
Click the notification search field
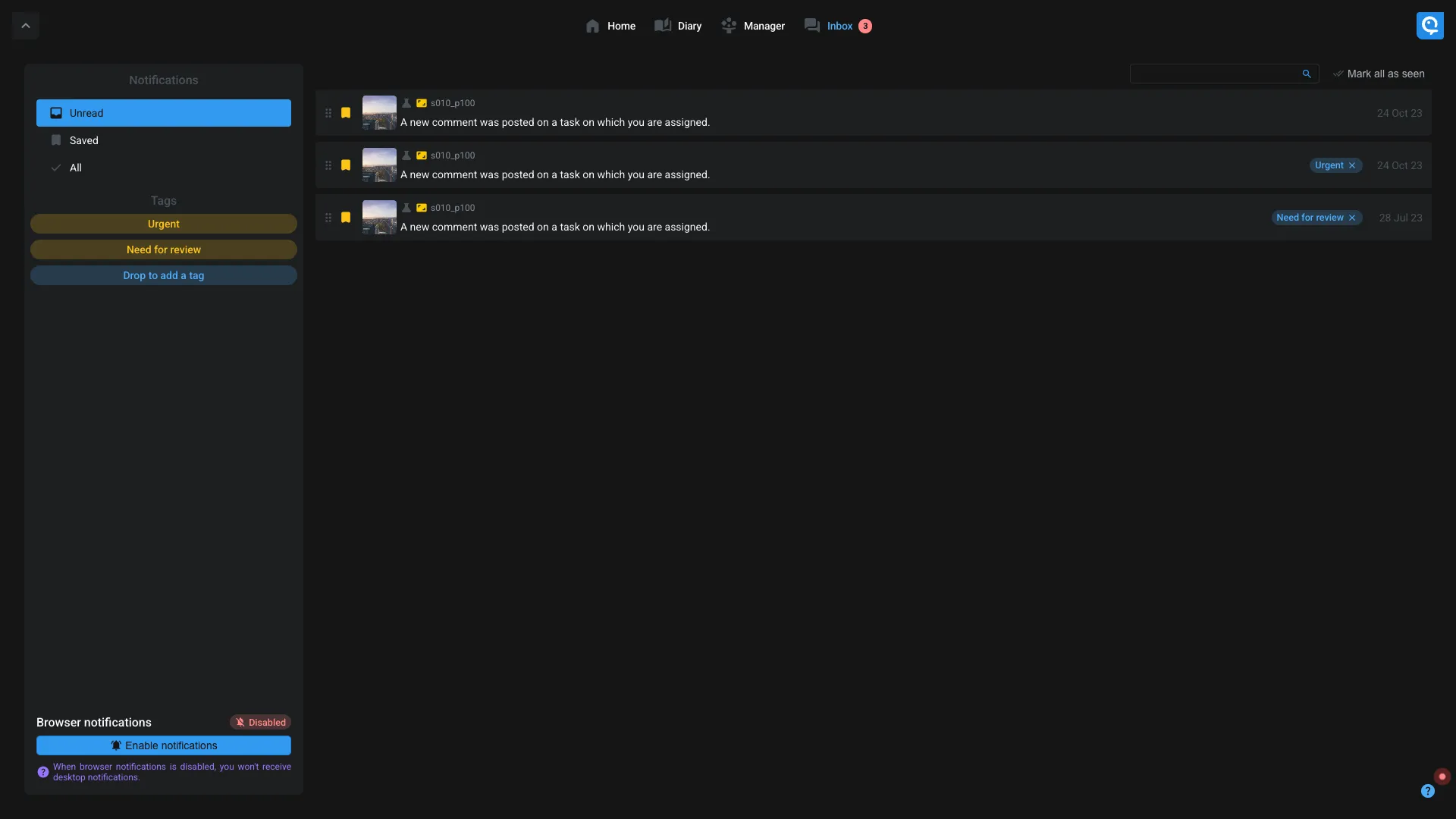[1213, 74]
